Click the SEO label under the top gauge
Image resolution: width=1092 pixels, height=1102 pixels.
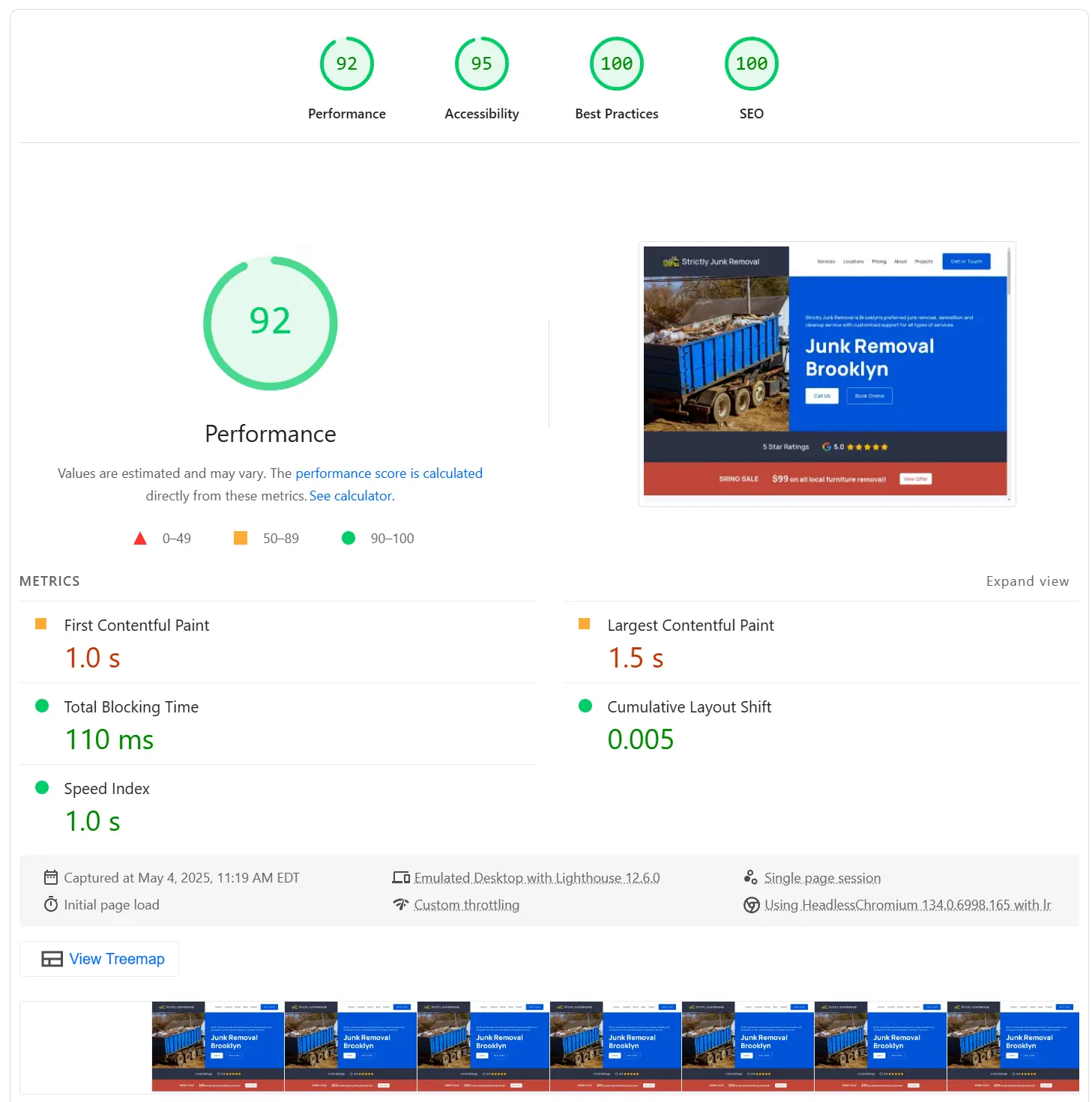click(x=751, y=114)
